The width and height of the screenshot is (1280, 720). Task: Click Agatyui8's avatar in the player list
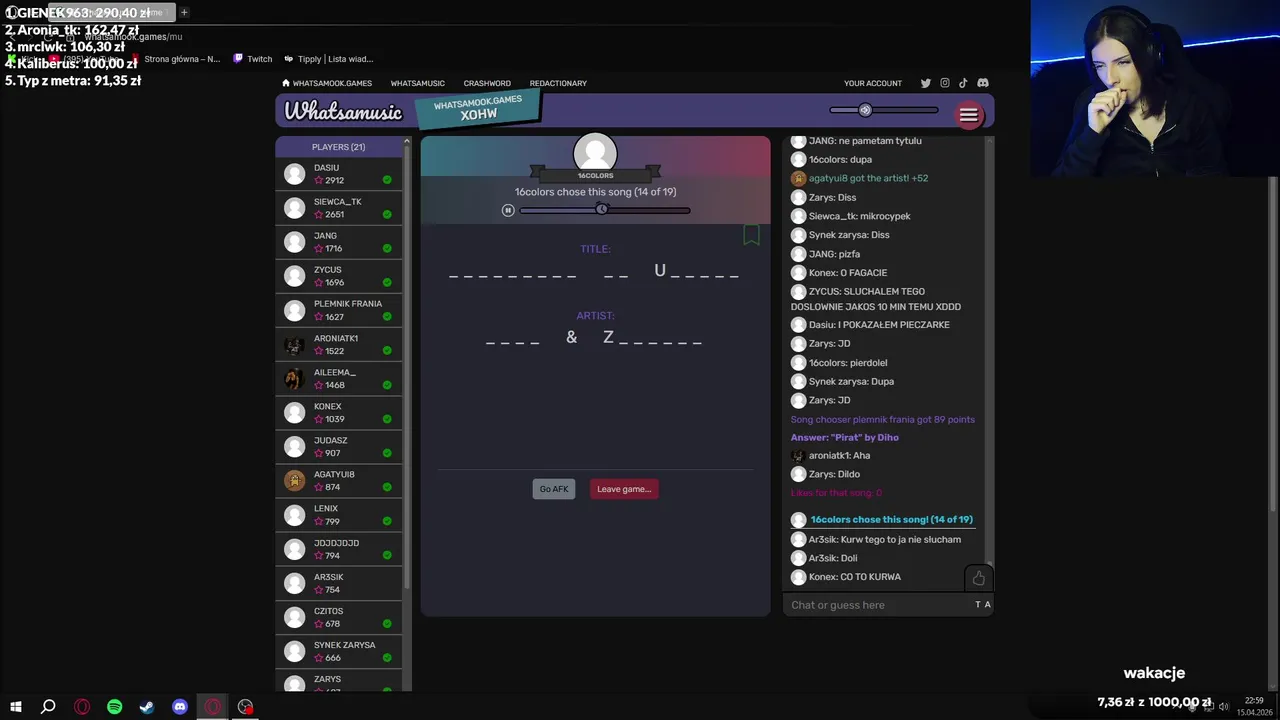pyautogui.click(x=294, y=481)
